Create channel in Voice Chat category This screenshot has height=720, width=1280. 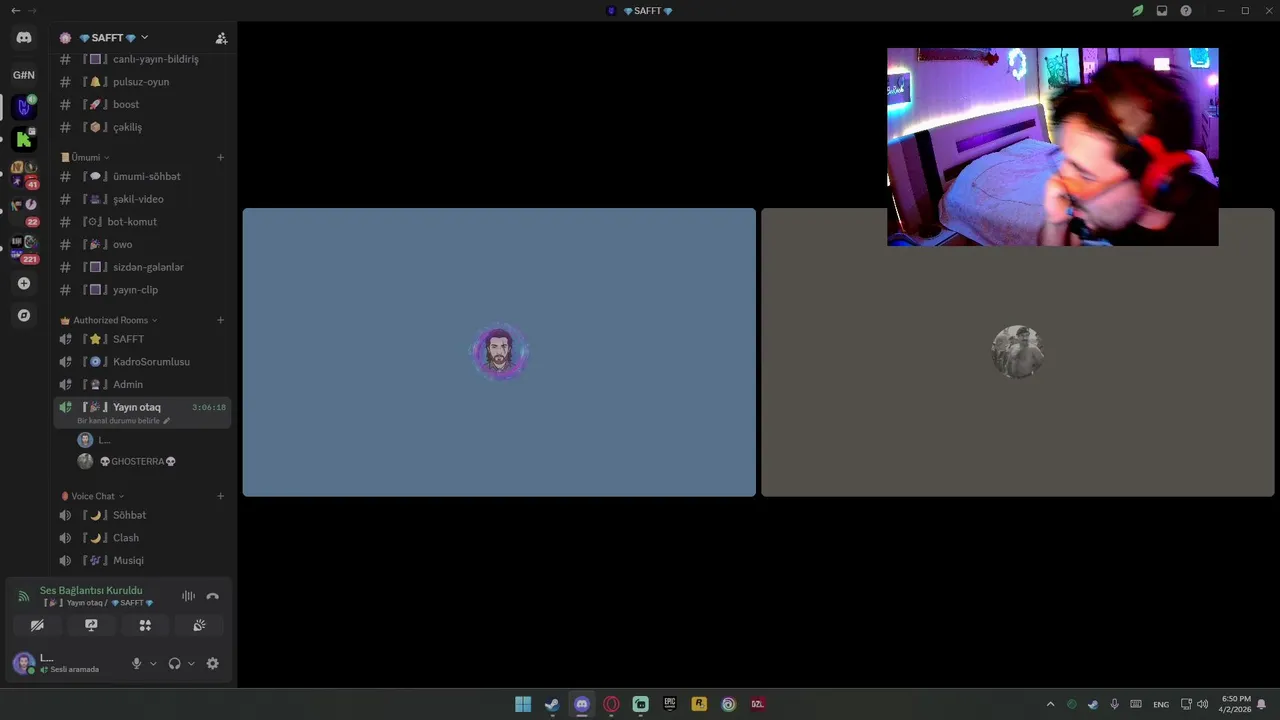[x=220, y=496]
